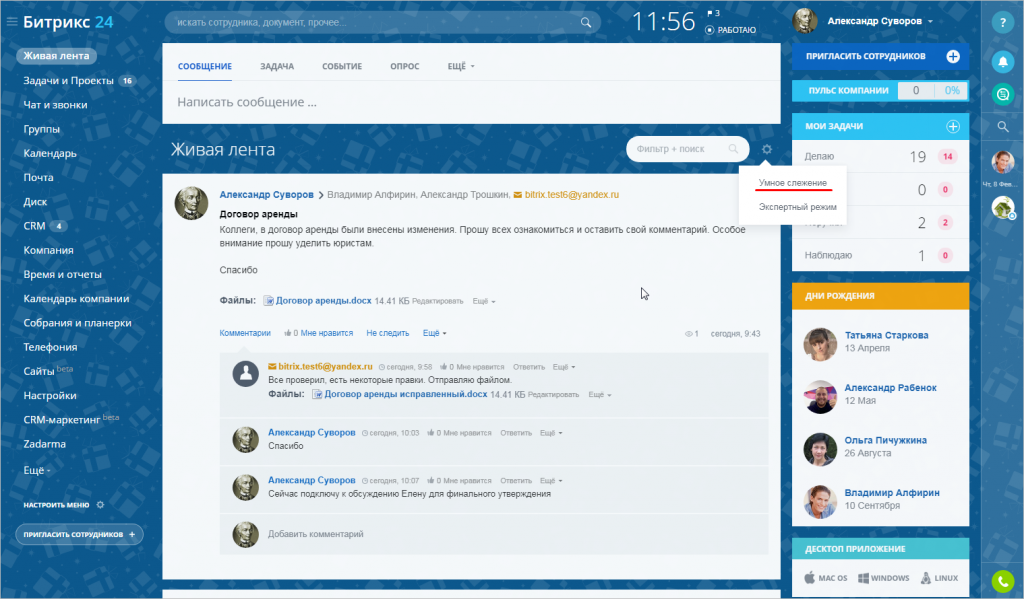Switch to the Событие tab

(x=342, y=66)
